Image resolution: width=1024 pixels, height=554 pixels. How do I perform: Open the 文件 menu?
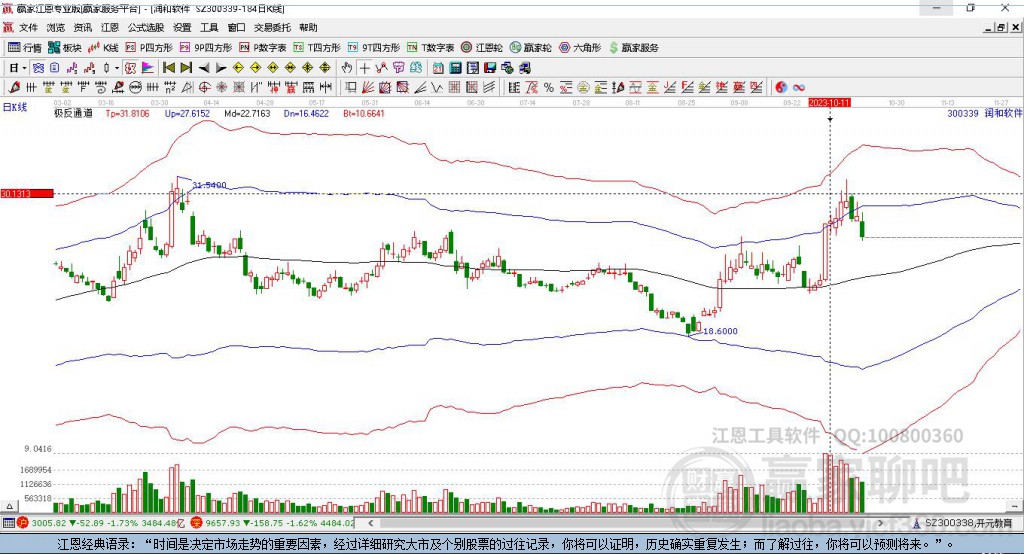point(28,27)
